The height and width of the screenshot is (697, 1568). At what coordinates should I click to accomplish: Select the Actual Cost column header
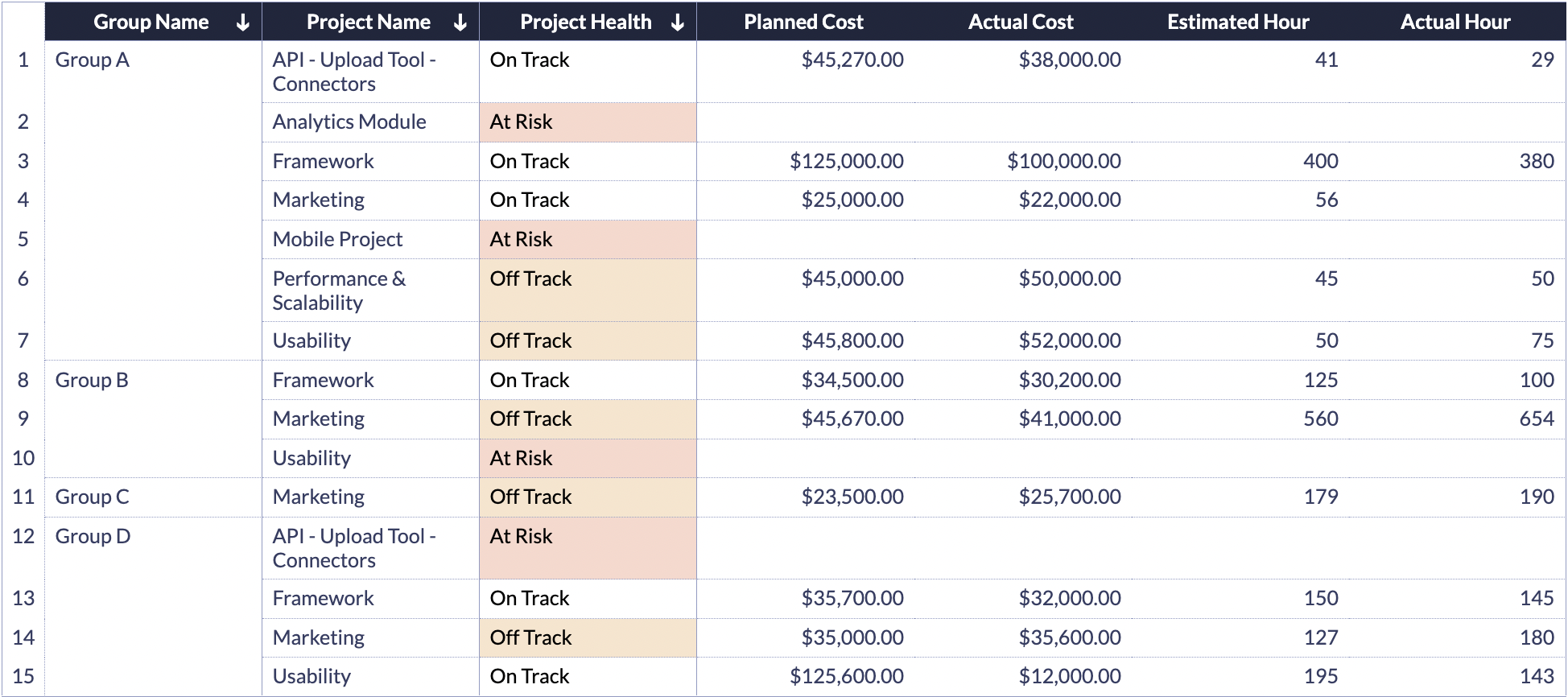point(1021,23)
